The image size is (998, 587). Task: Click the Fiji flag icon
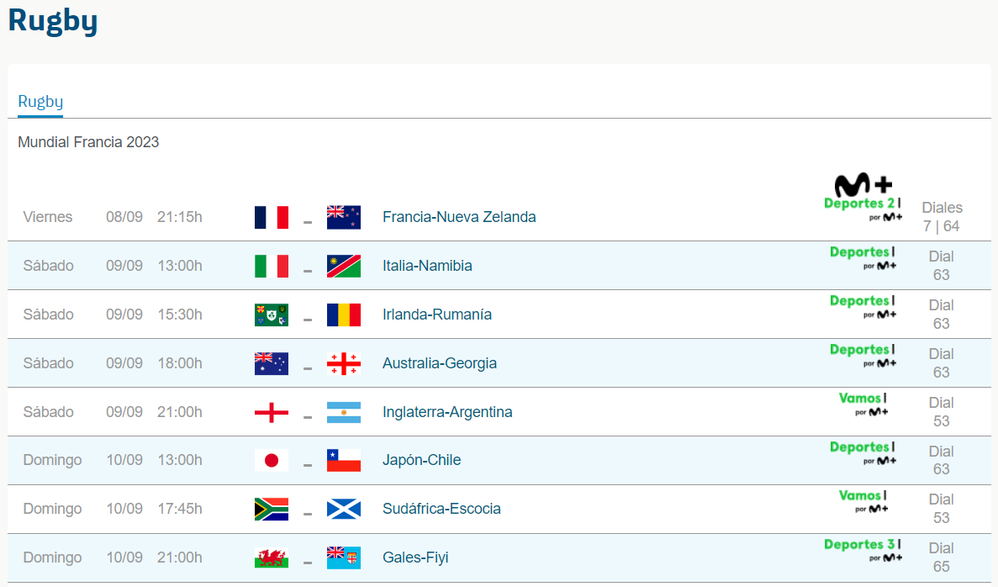pos(343,558)
